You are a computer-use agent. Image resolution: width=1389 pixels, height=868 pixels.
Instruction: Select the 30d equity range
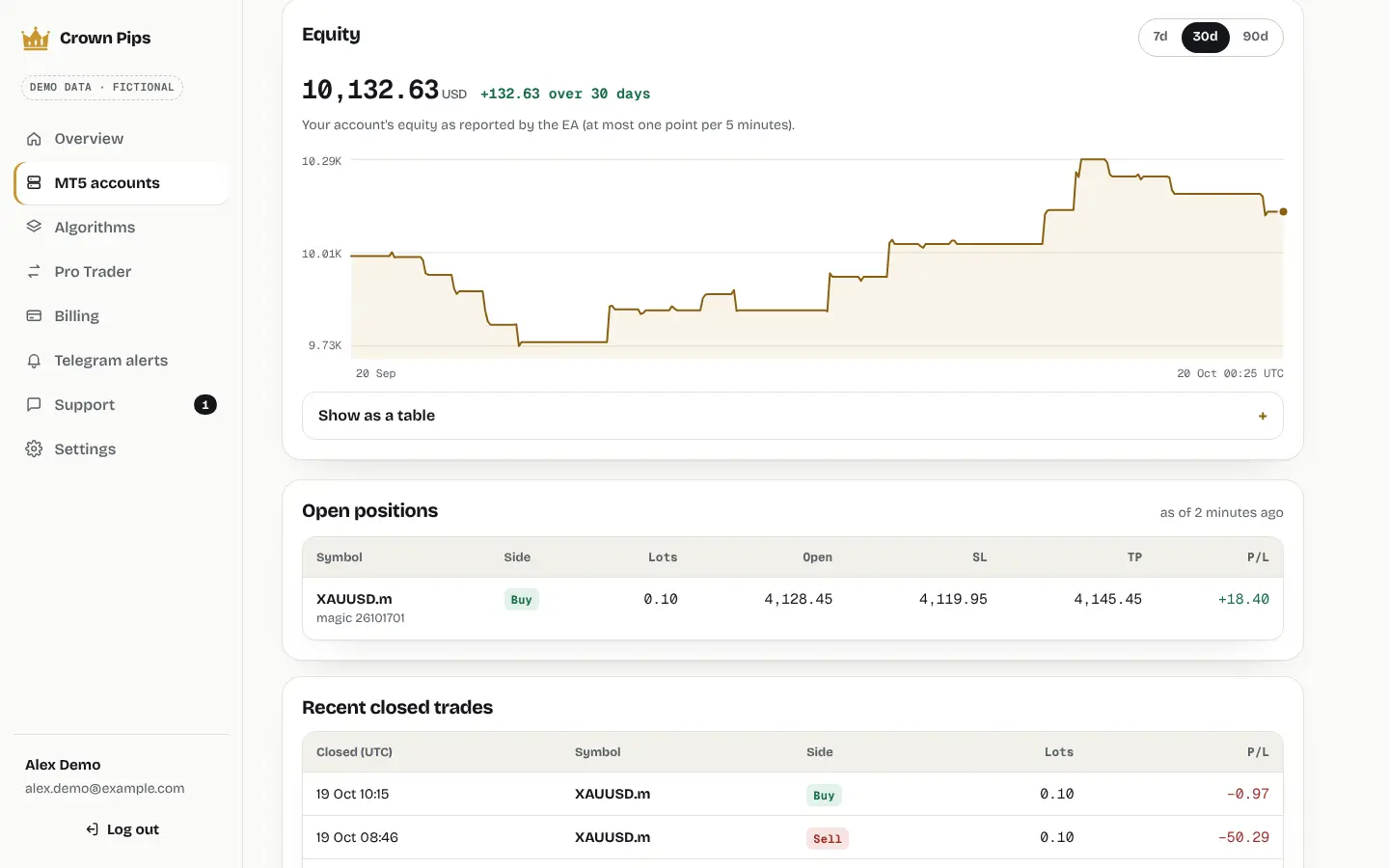[x=1206, y=37]
